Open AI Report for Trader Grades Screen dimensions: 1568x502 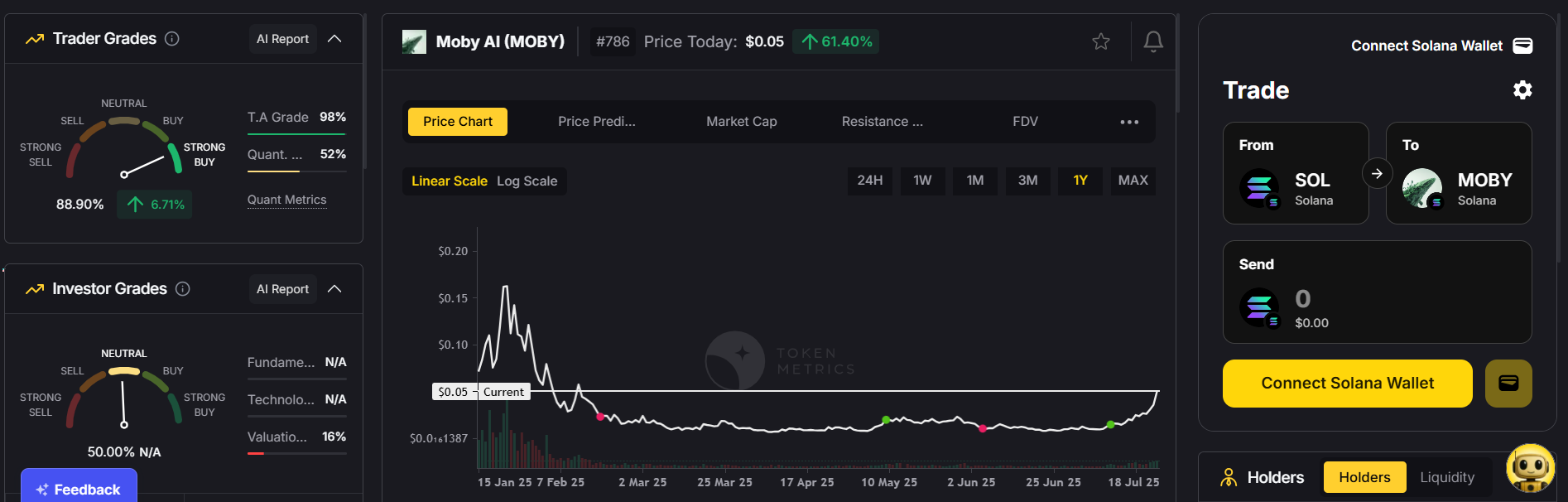point(282,39)
